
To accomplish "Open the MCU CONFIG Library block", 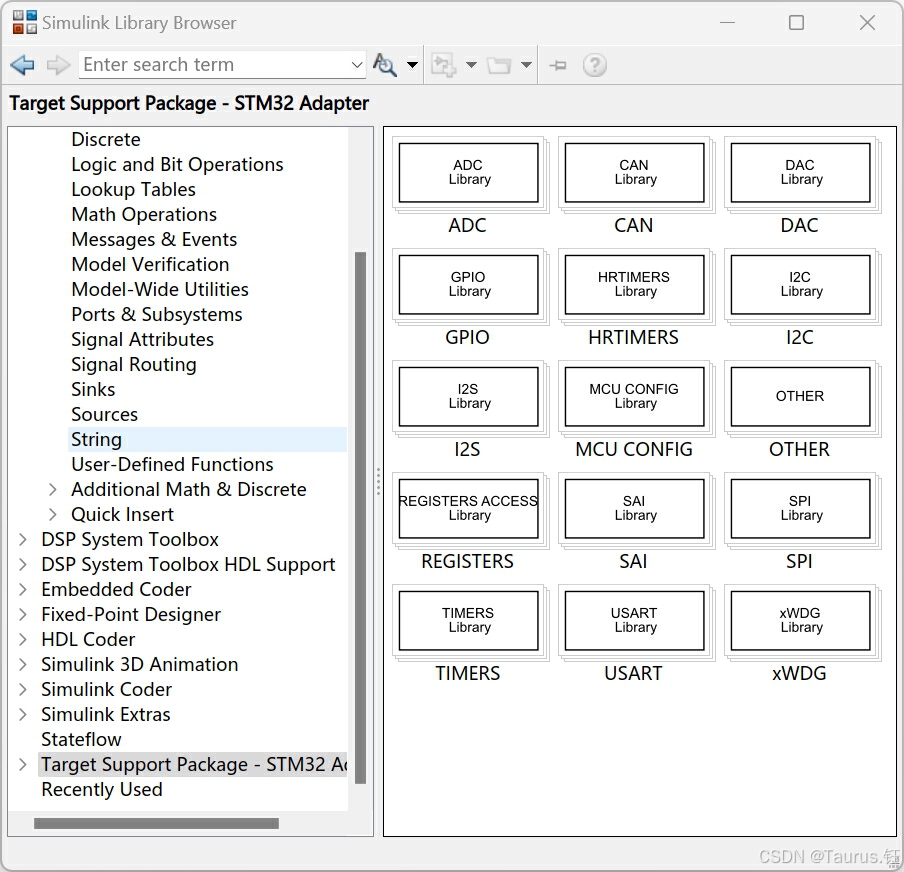I will click(634, 396).
